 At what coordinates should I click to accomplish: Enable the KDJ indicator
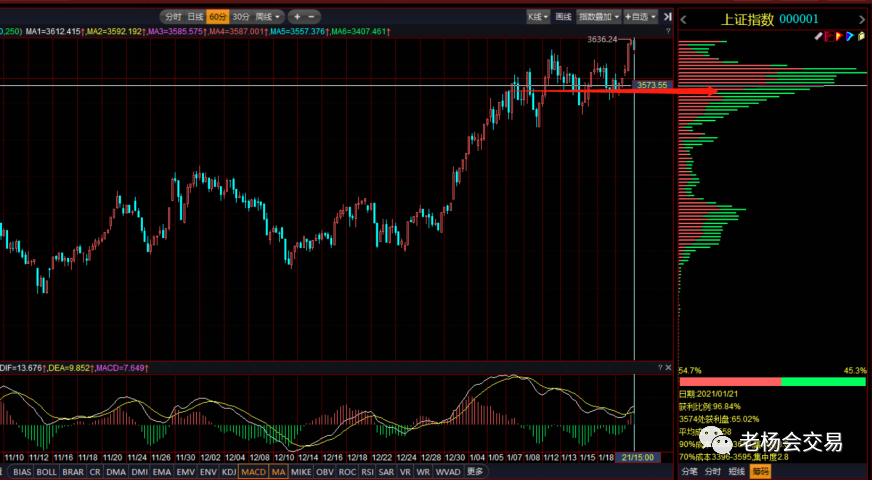[x=229, y=471]
